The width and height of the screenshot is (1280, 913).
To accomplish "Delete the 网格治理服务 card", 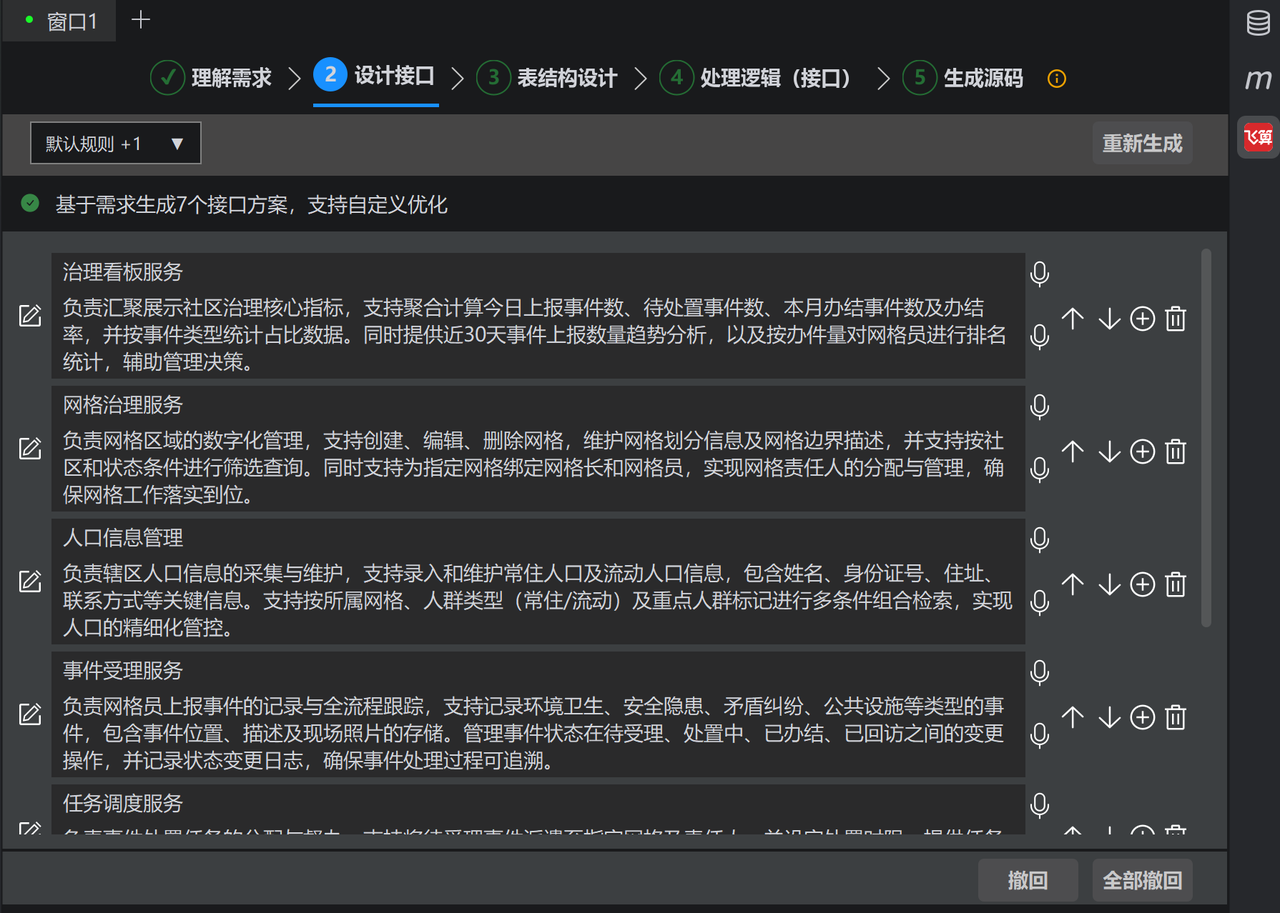I will coord(1176,451).
